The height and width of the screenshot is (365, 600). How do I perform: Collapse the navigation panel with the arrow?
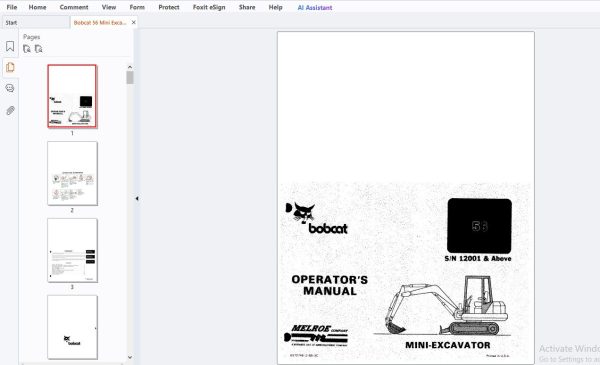tap(137, 198)
